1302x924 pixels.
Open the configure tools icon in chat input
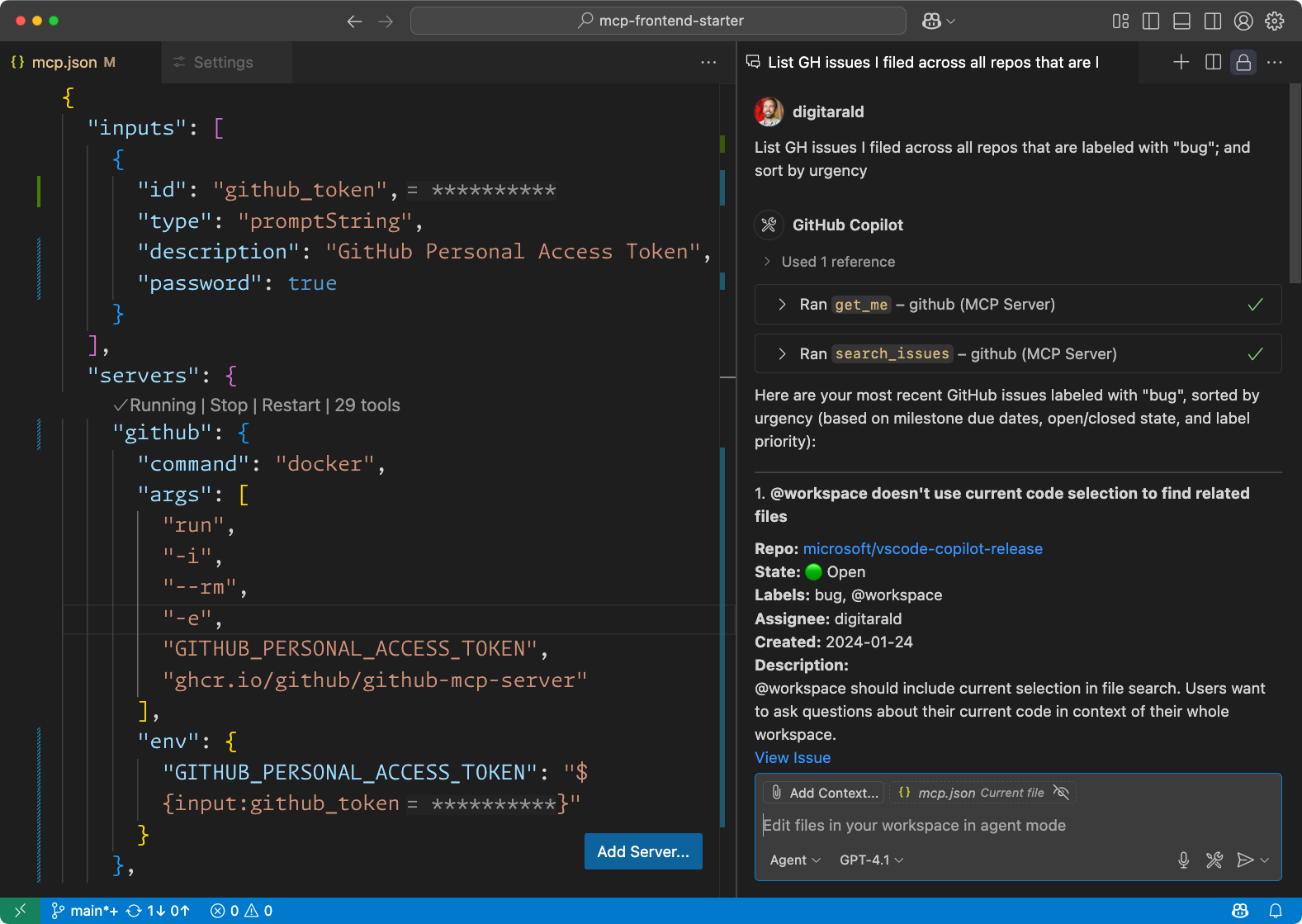pos(1214,860)
